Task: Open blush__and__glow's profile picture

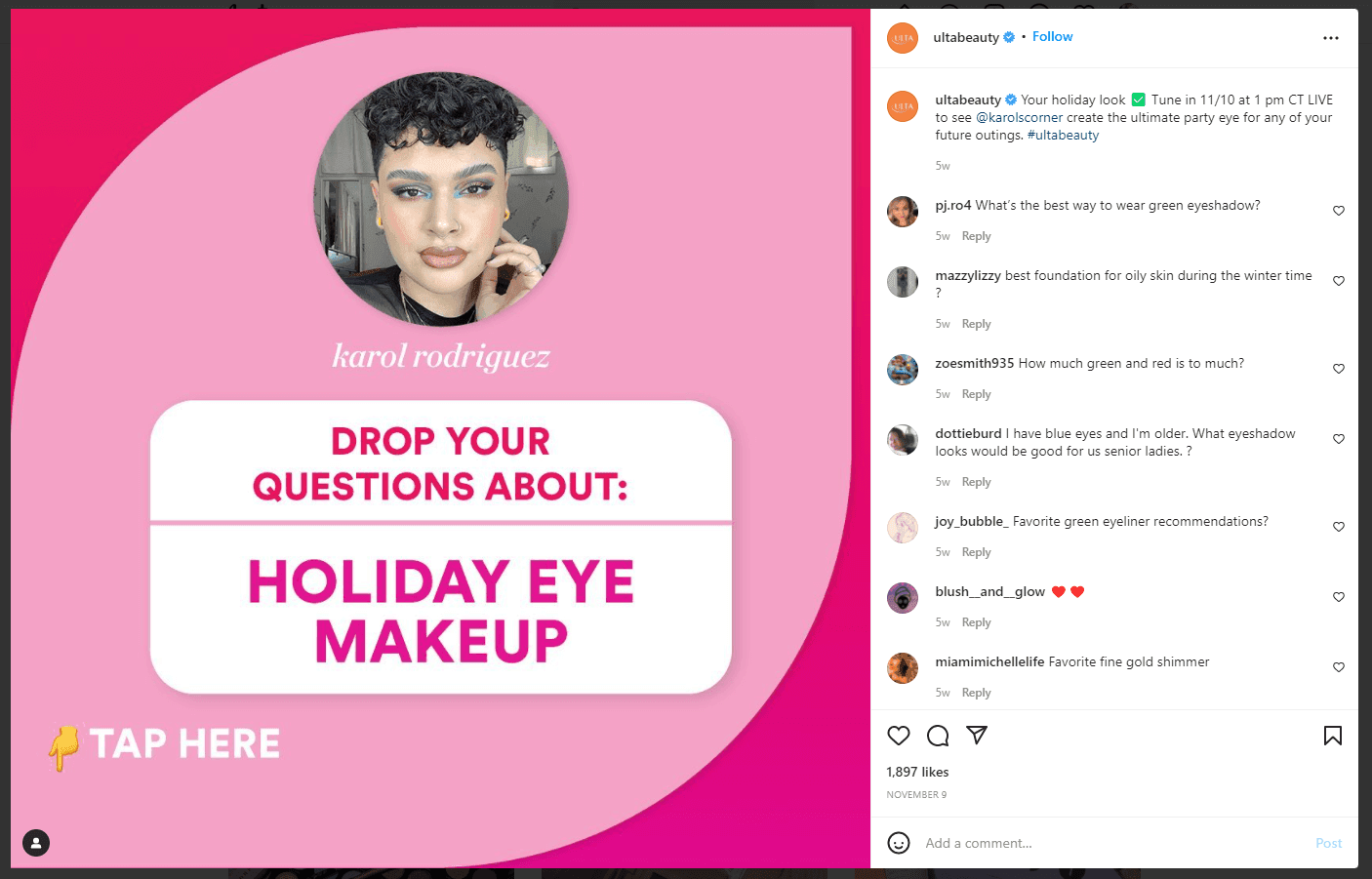Action: pyautogui.click(x=903, y=598)
